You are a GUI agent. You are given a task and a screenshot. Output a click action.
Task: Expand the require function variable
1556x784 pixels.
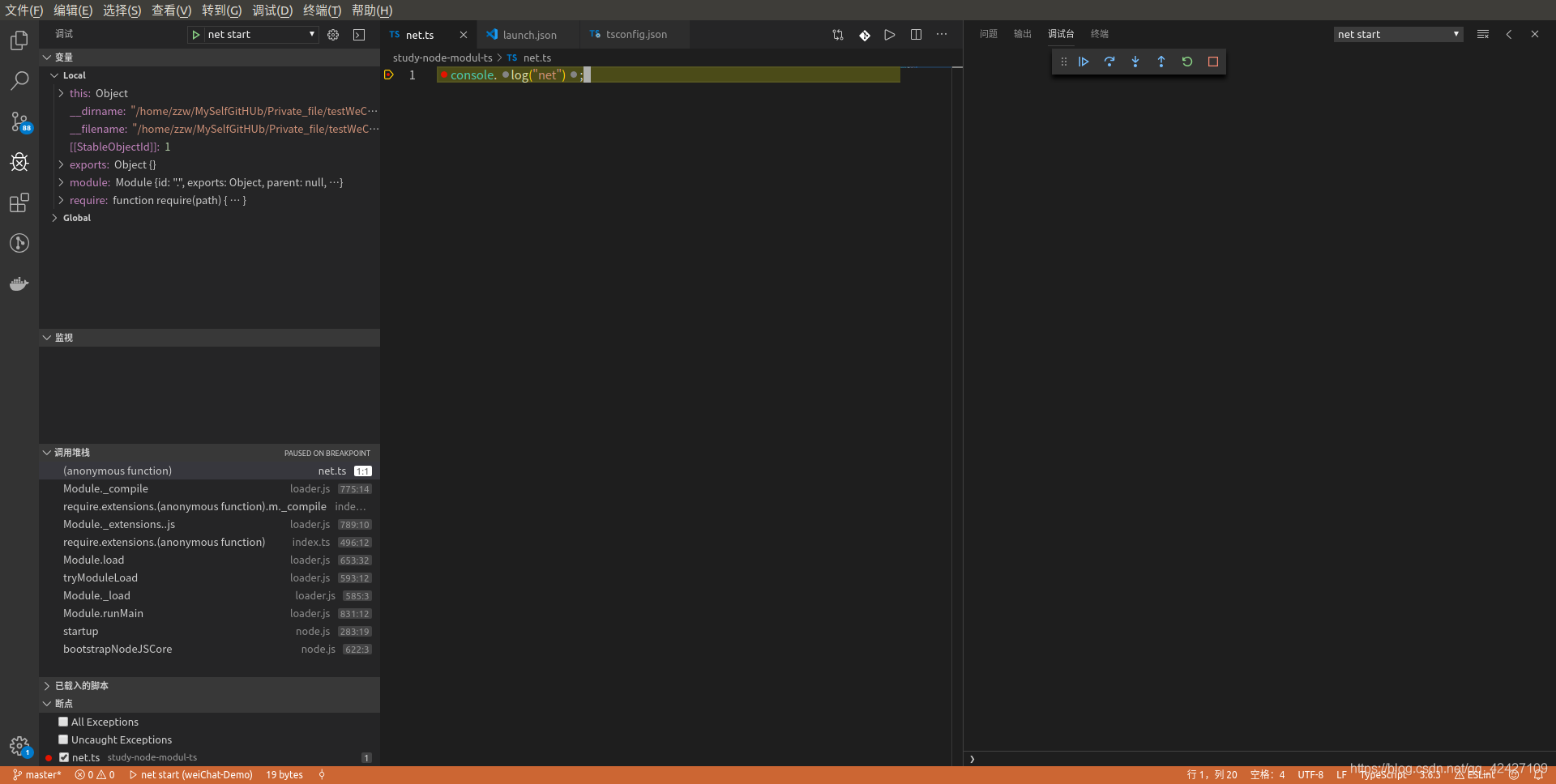tap(61, 200)
